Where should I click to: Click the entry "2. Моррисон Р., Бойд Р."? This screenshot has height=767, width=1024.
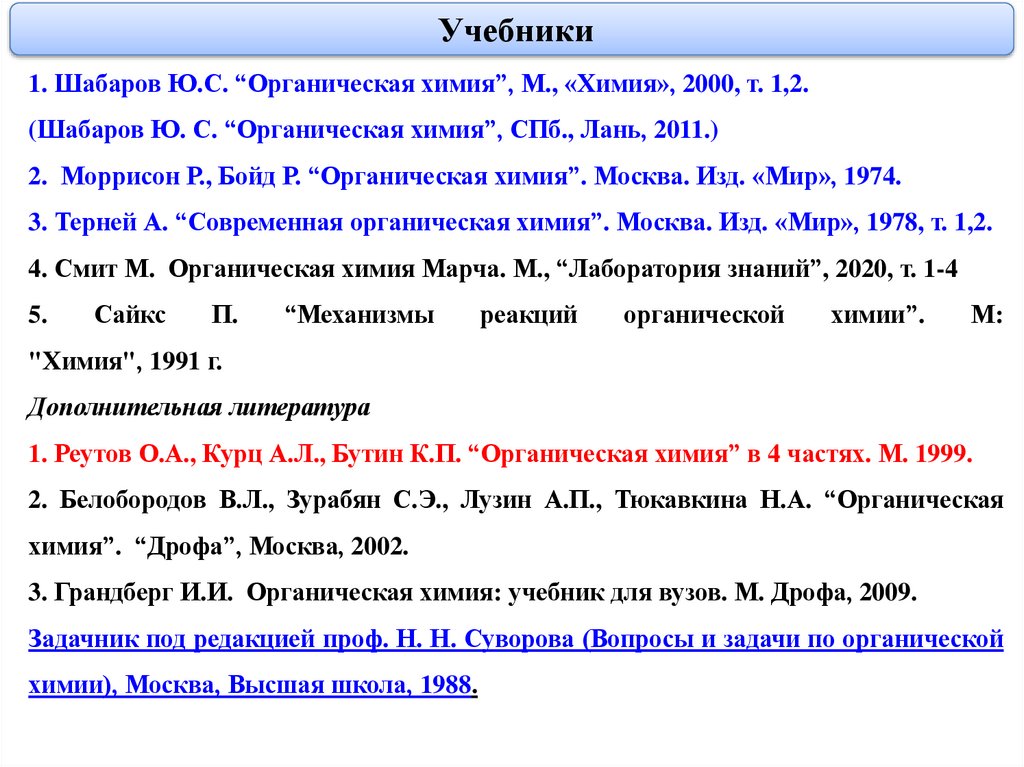464,176
